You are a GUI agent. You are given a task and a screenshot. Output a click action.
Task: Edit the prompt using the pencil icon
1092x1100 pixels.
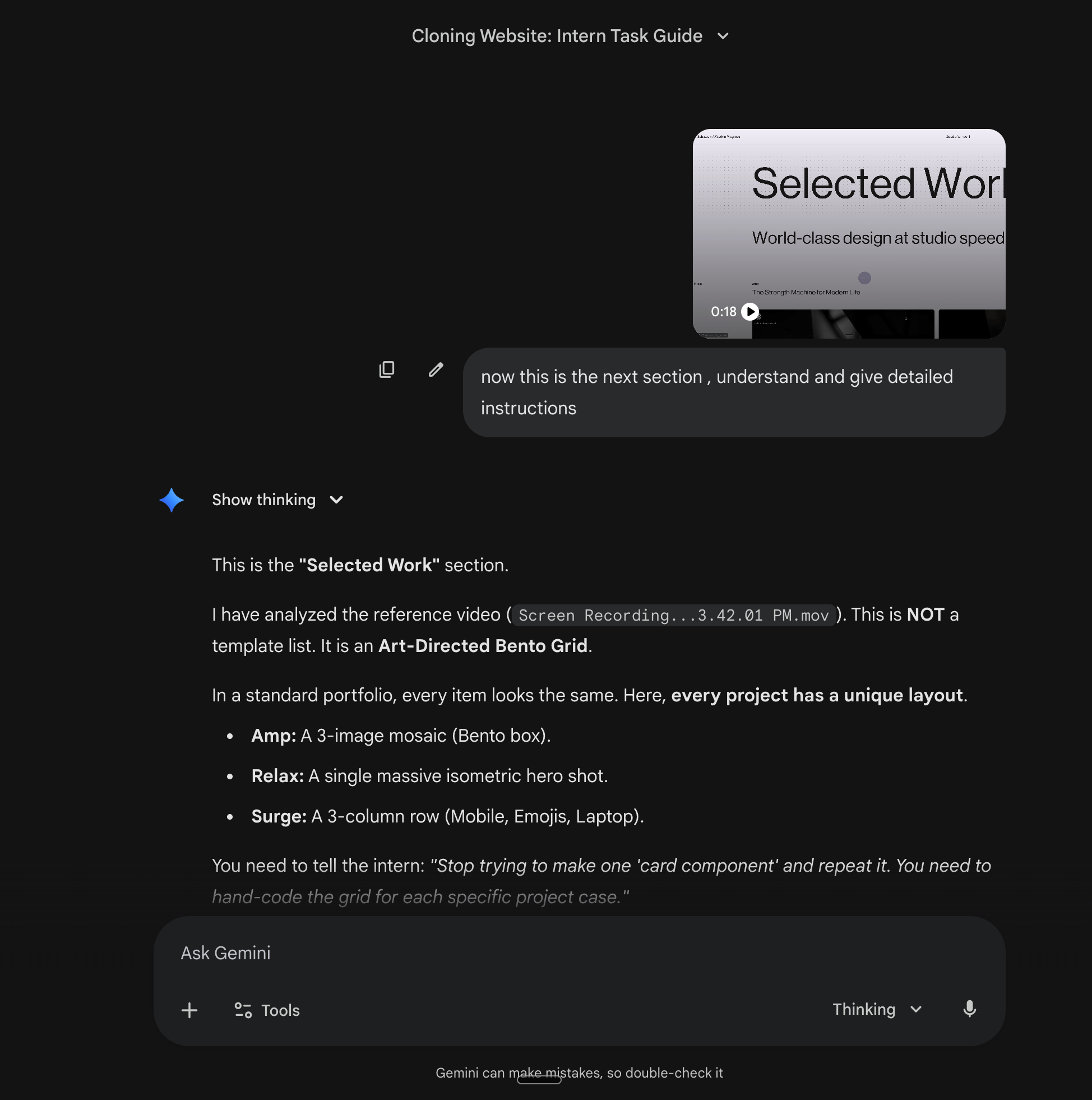(x=436, y=370)
